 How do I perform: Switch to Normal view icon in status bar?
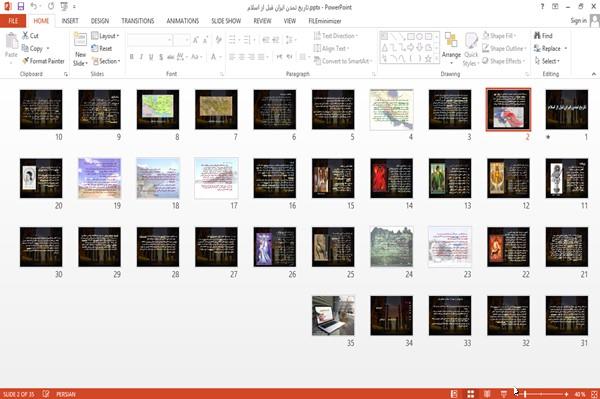(x=454, y=394)
